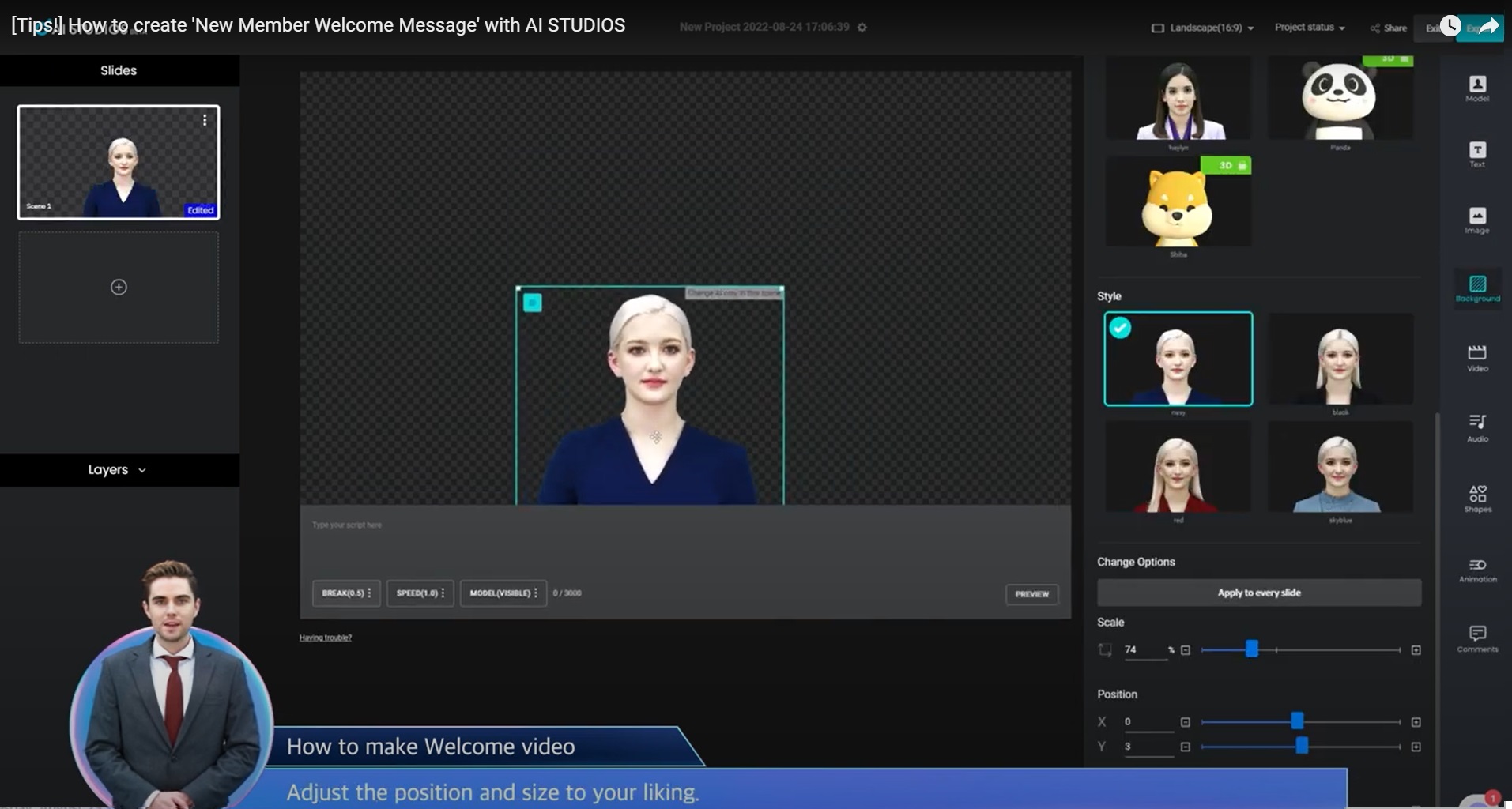The image size is (1512, 809).
Task: Click the X position value field
Action: 1148,722
